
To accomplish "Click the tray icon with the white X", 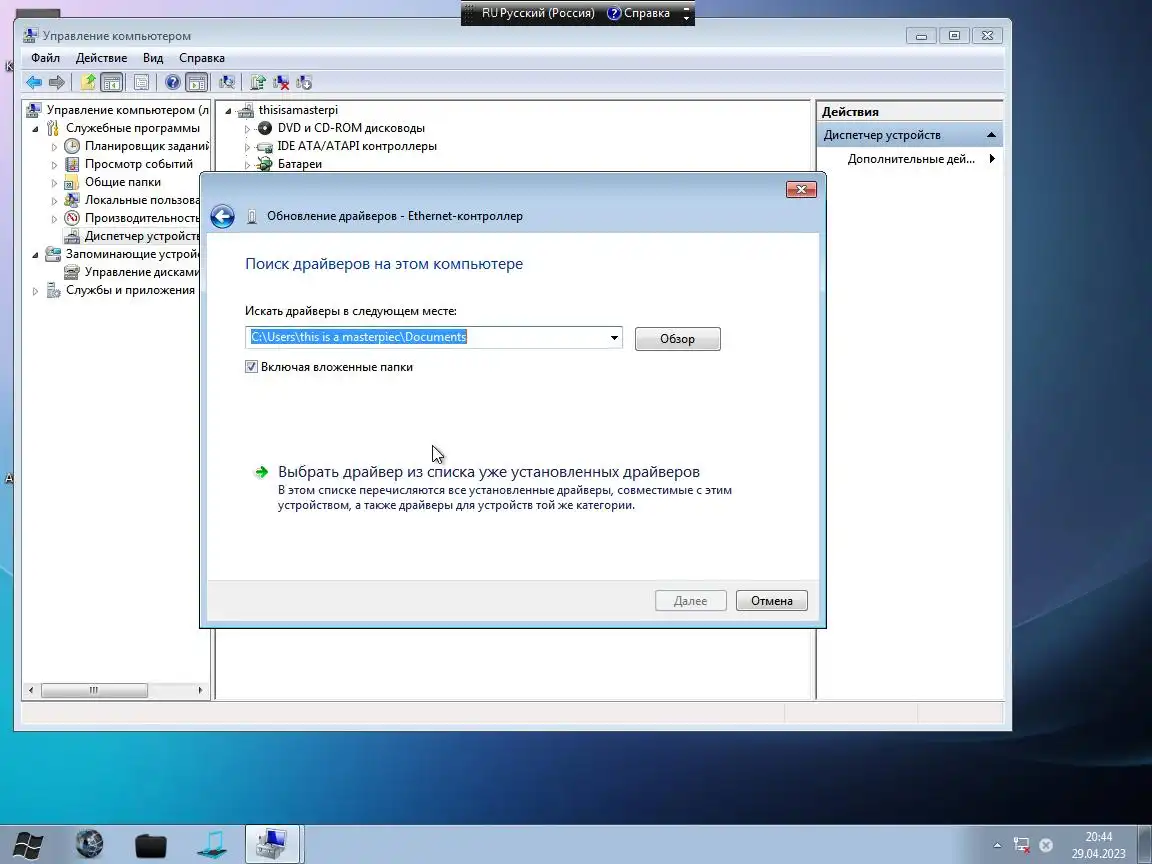I will point(1046,845).
